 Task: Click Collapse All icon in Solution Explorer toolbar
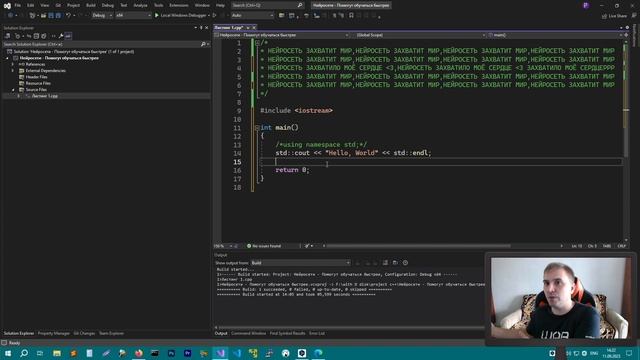[x=36, y=36]
